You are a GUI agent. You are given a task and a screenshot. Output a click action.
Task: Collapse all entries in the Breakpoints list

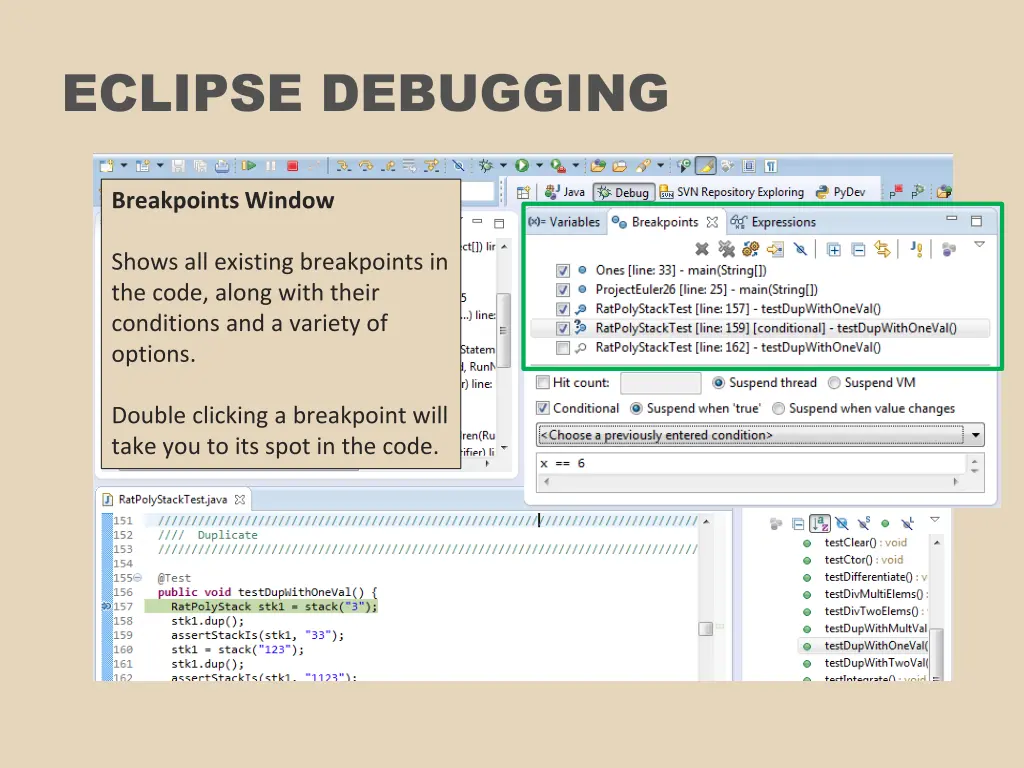point(857,249)
